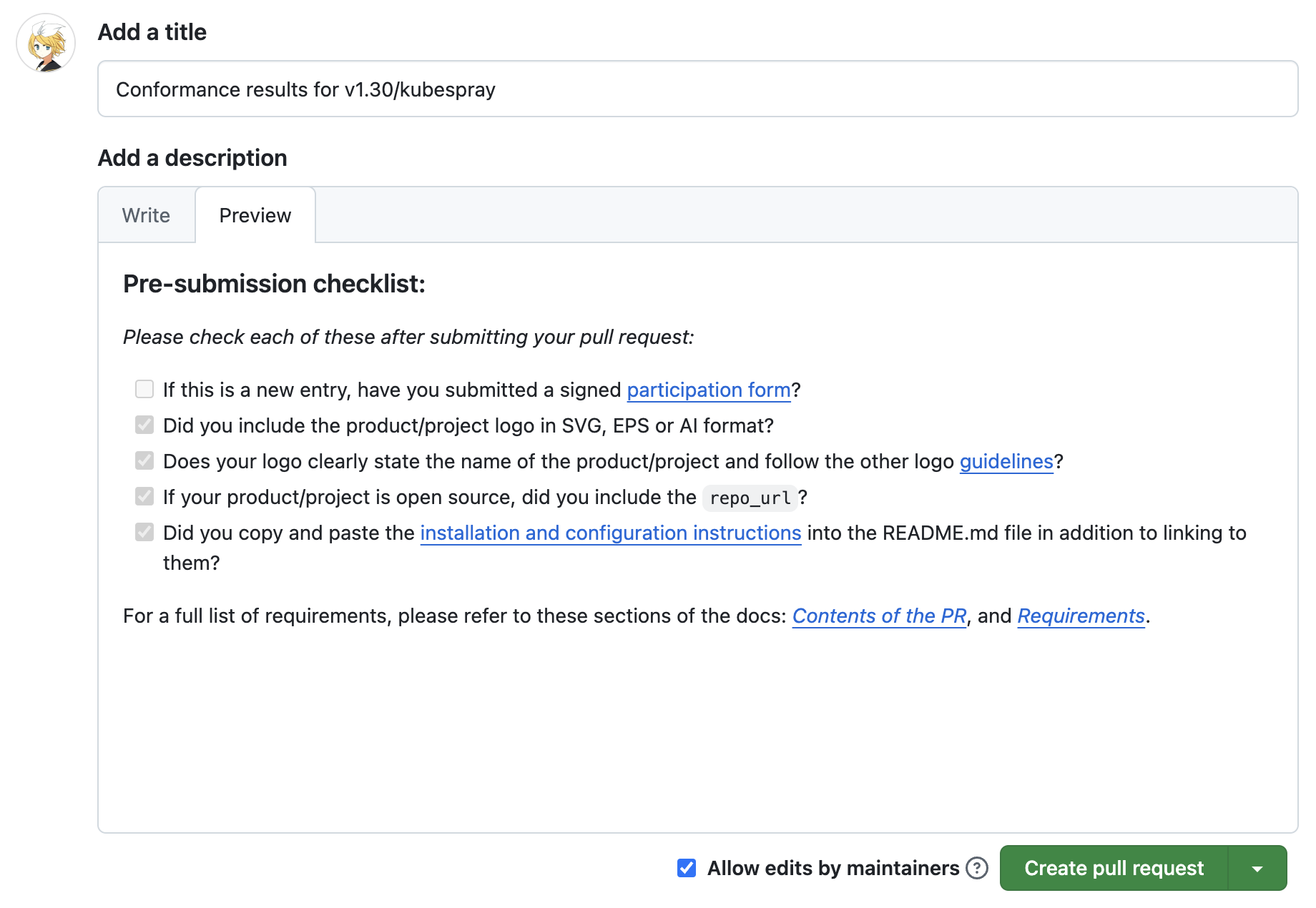The height and width of the screenshot is (908, 1316).
Task: Click the Pre-submission checklist heading
Action: (274, 284)
